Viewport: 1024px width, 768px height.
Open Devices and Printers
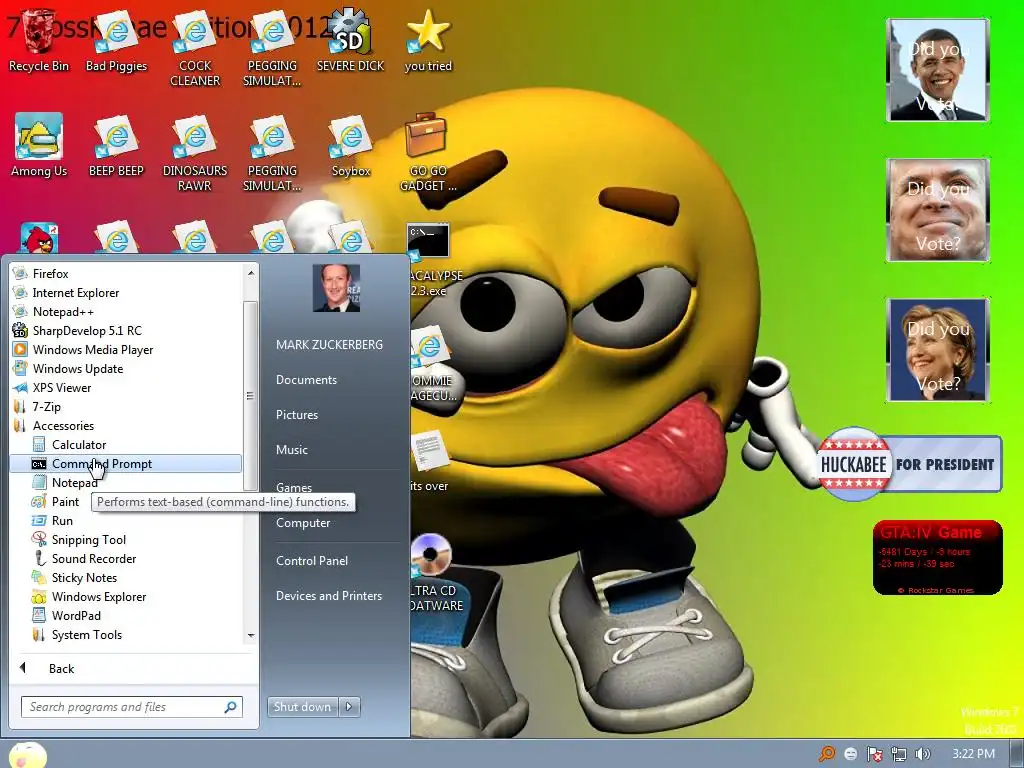[328, 596]
